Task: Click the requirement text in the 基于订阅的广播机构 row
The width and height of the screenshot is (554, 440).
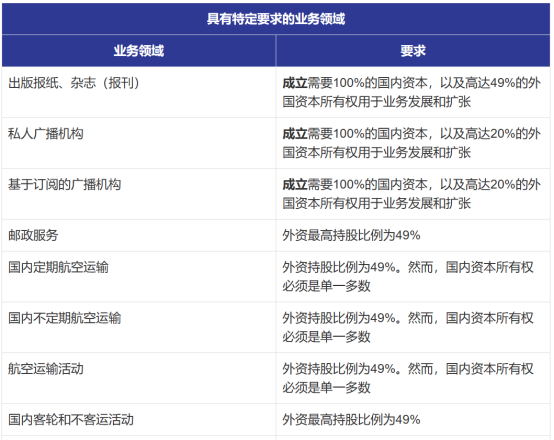Action: pos(412,194)
